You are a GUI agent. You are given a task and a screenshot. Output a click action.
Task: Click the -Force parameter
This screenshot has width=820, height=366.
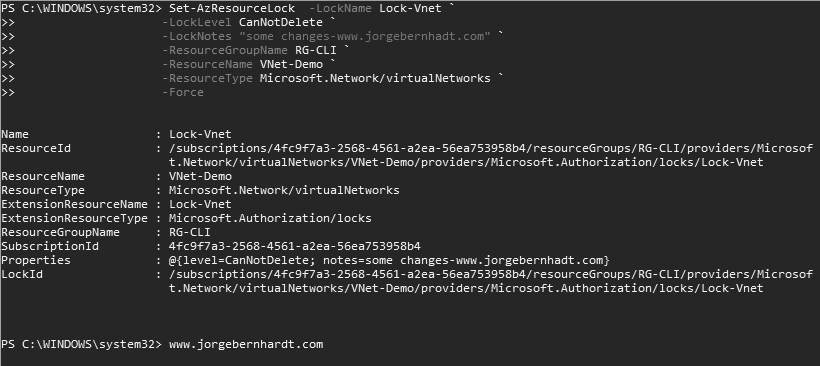click(183, 93)
